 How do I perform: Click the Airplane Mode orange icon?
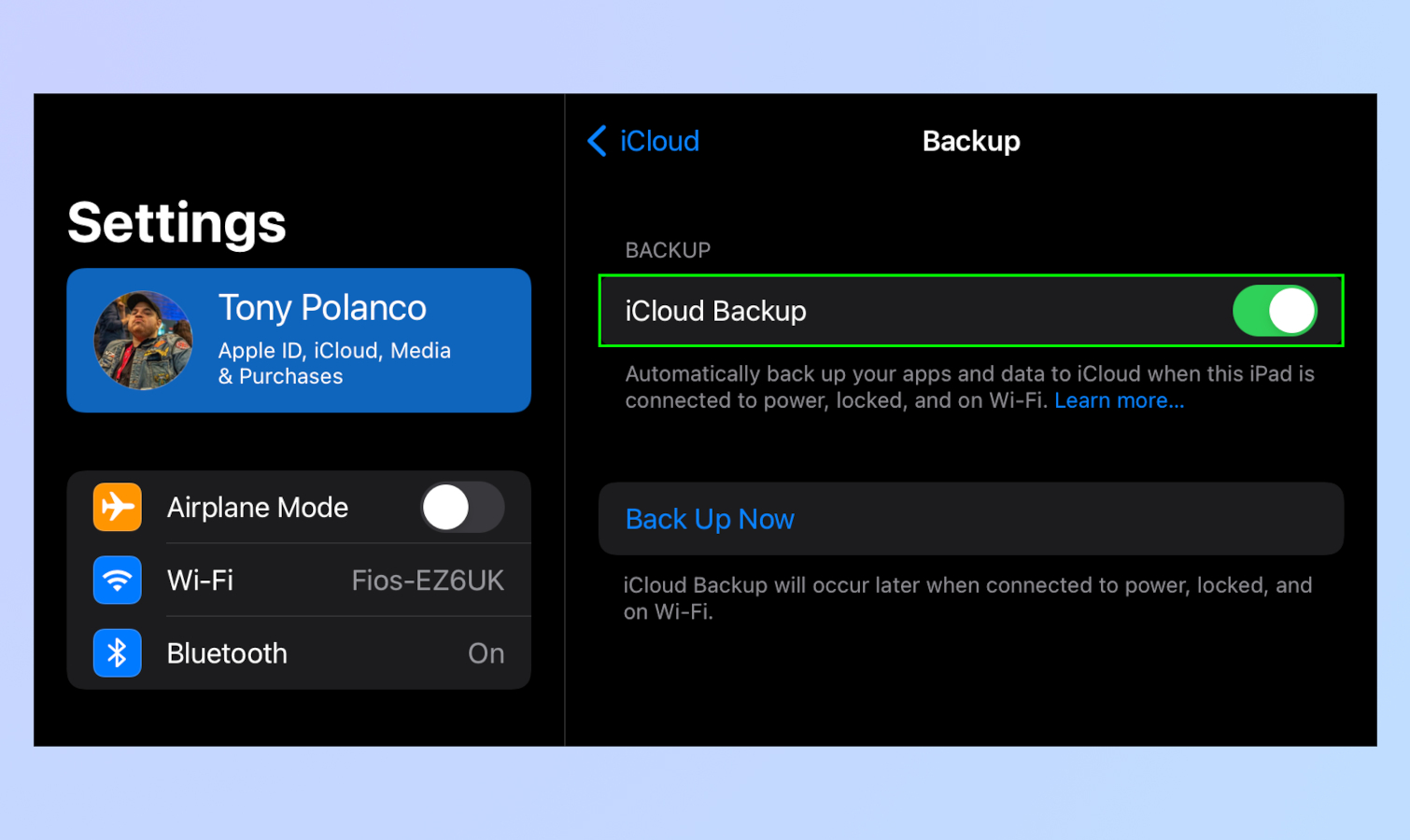(118, 507)
